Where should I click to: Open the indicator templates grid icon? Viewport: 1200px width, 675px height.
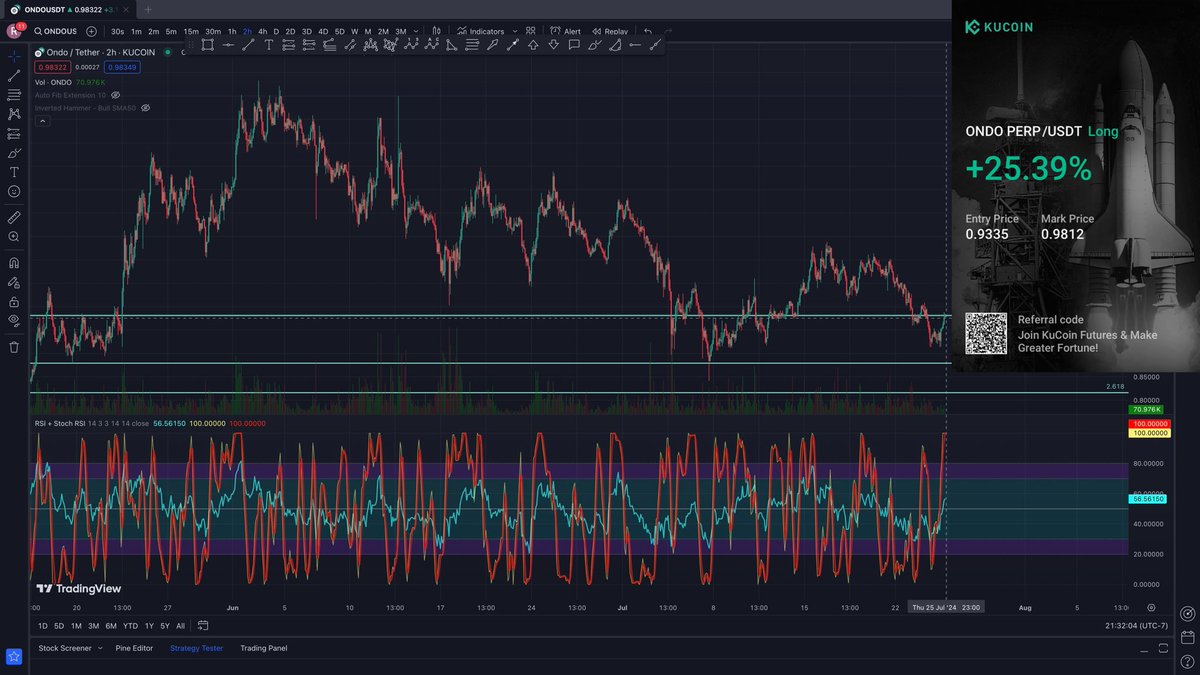point(530,31)
